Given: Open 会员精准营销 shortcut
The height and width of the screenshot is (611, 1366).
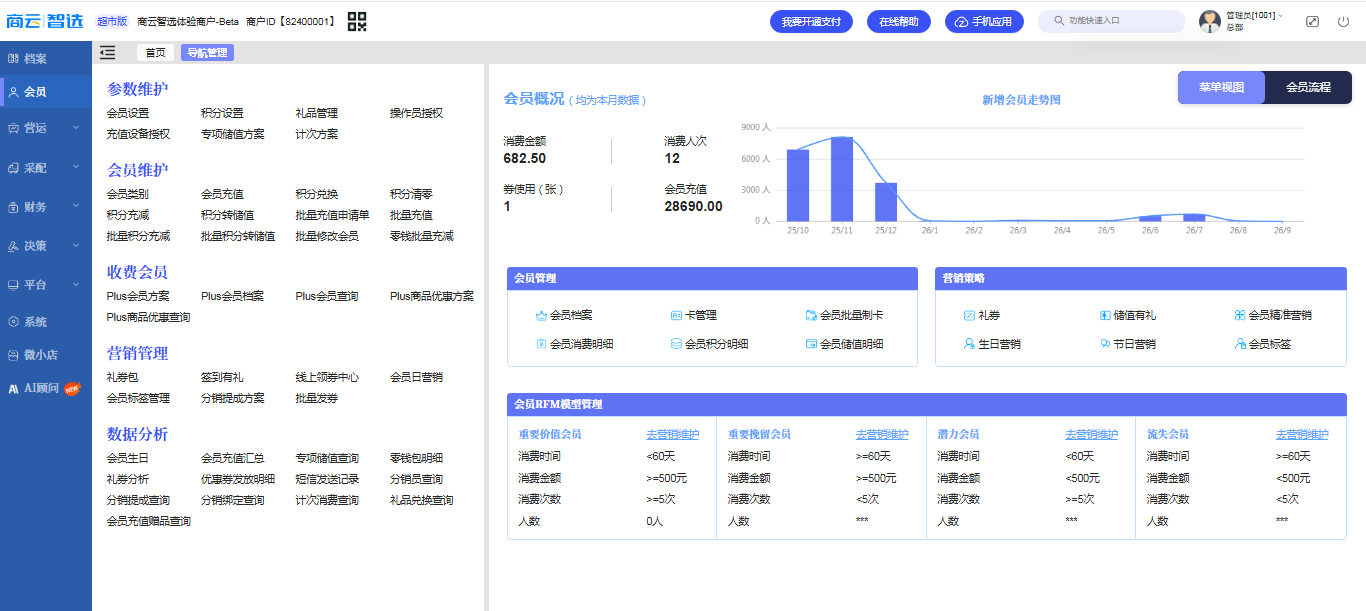Looking at the screenshot, I should coord(1273,315).
